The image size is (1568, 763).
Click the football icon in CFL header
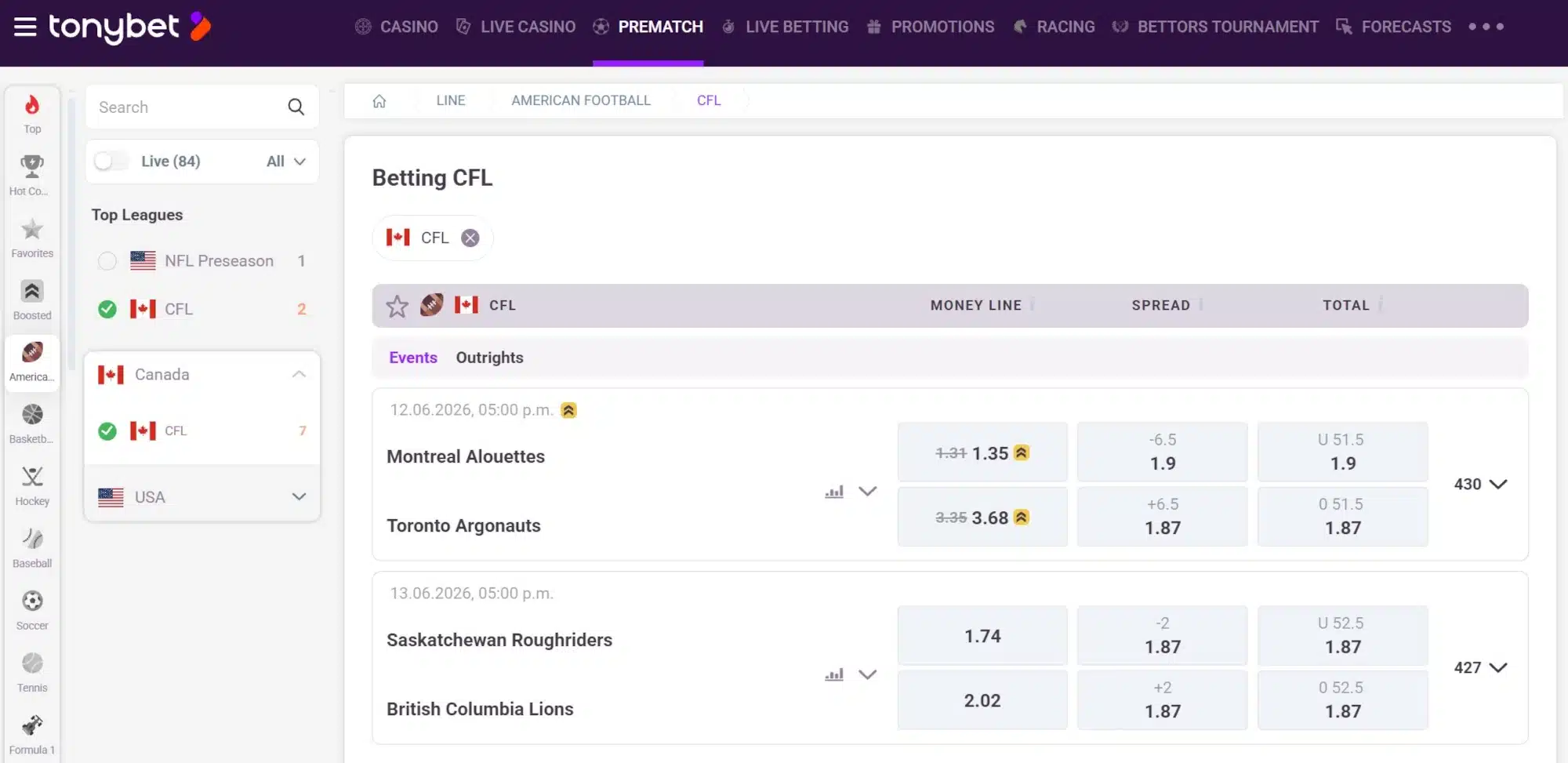pos(431,304)
